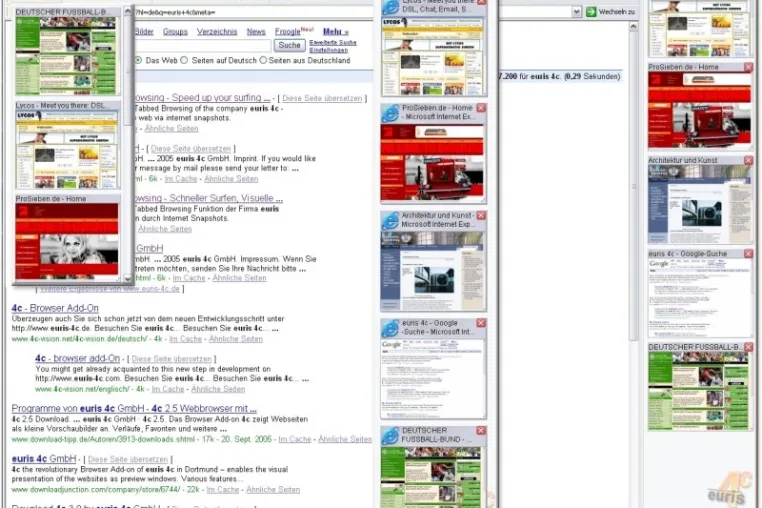
Task: Click the Internet Explorer icon of DEUTSCHER FUSSBALL-BUND
Action: coord(390,436)
